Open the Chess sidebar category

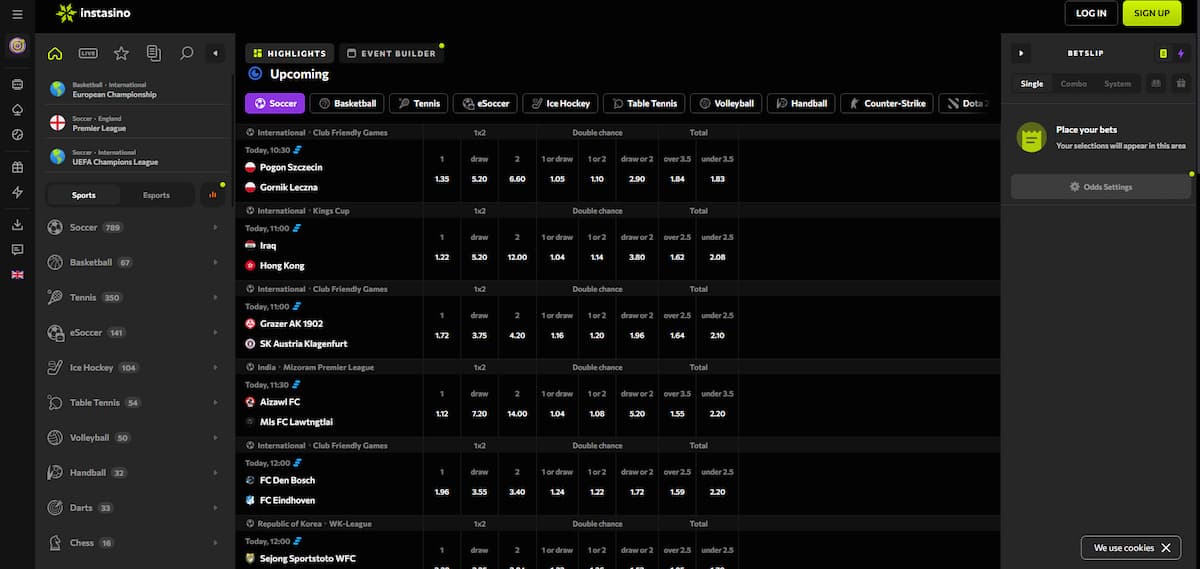[133, 543]
